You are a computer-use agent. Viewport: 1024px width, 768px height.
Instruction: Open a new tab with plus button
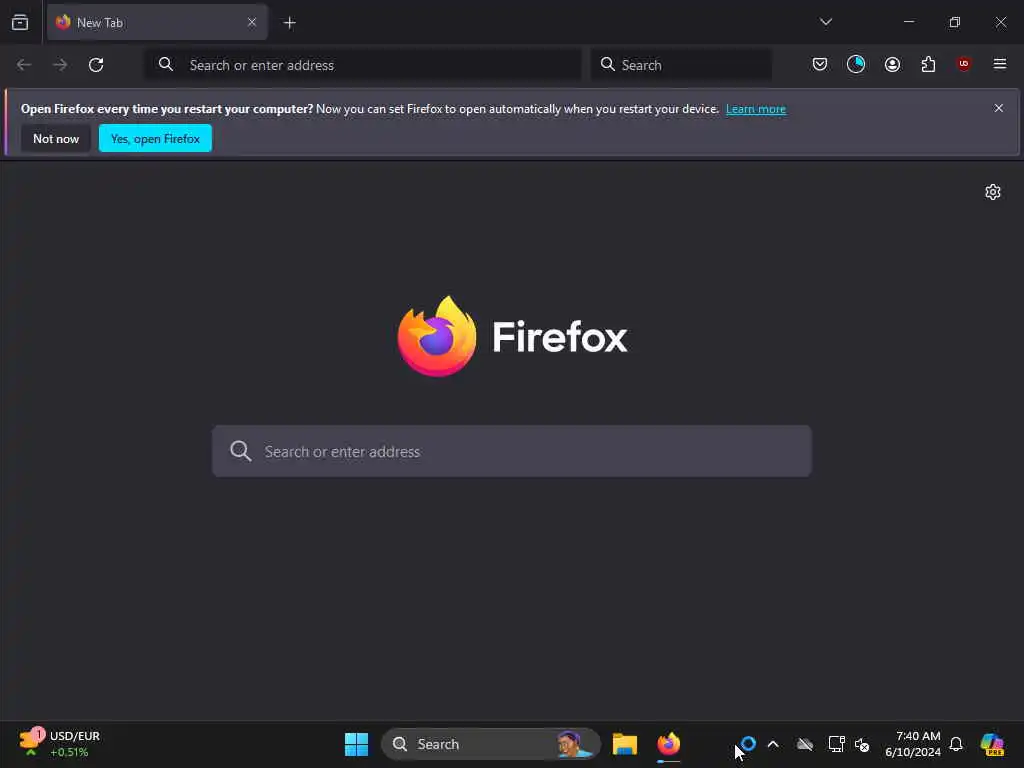click(x=289, y=23)
